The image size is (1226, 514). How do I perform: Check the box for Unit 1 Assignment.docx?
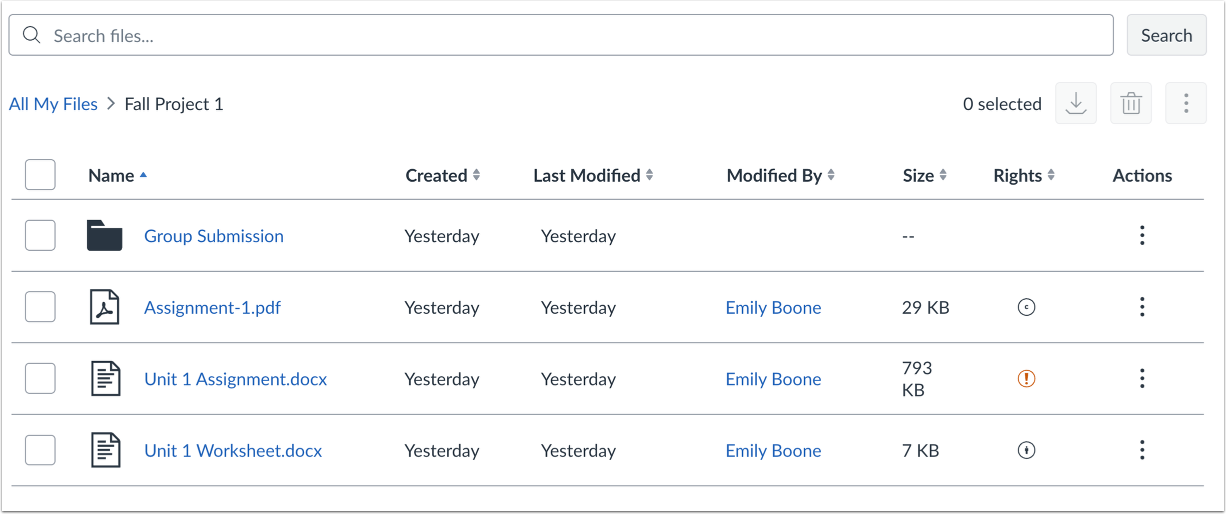[x=40, y=379]
